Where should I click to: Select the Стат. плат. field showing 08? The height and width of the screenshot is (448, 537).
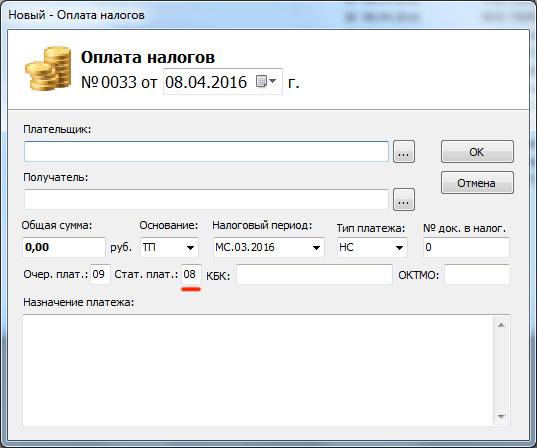[x=191, y=274]
